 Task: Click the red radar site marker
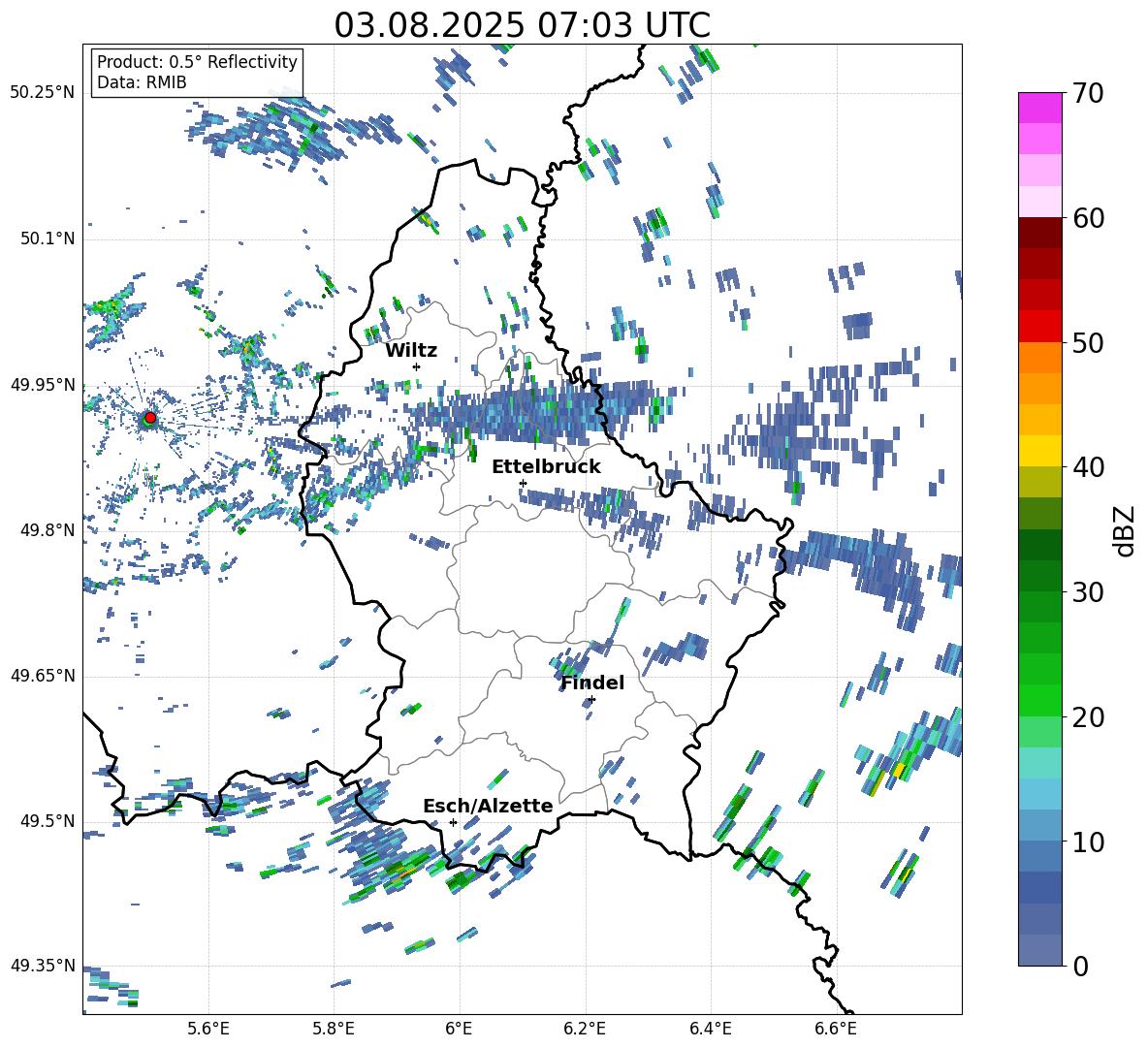point(150,417)
